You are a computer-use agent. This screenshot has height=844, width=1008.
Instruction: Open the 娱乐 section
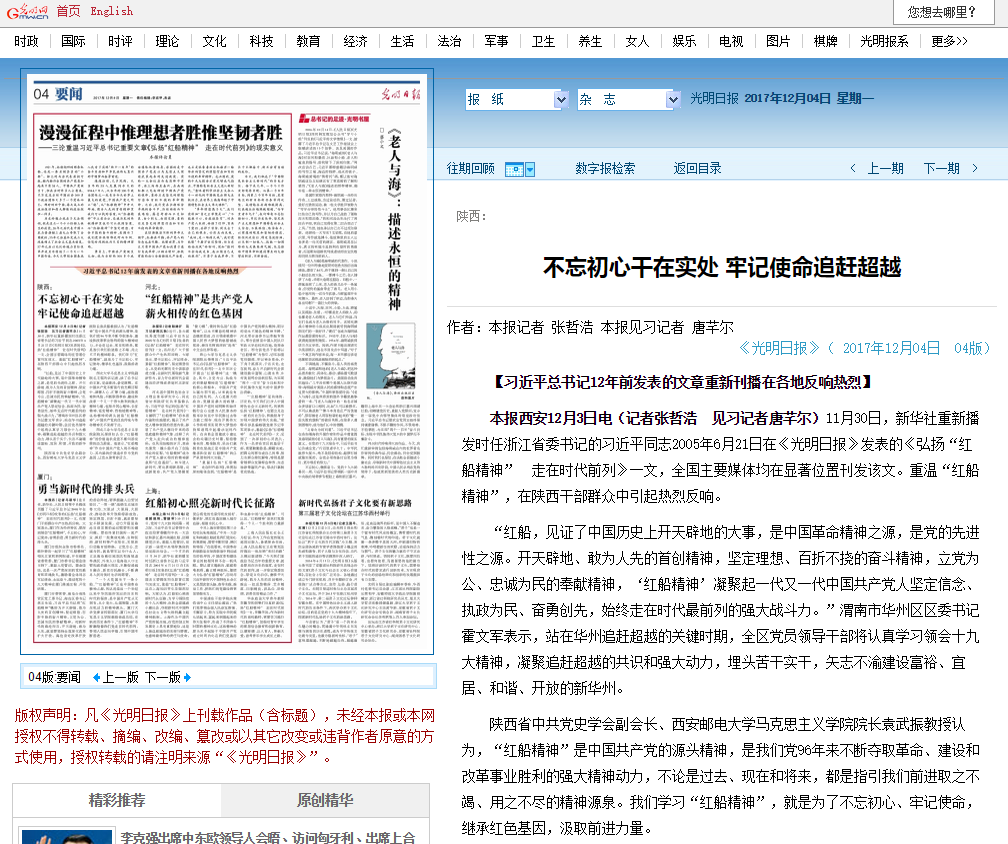coord(684,41)
